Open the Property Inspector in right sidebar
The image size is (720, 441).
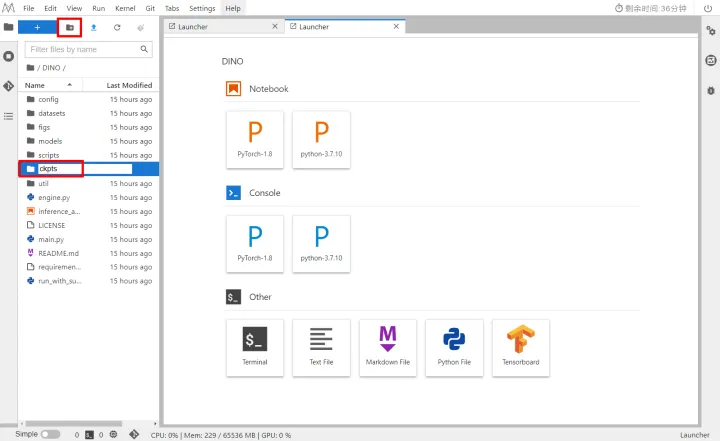click(x=710, y=32)
